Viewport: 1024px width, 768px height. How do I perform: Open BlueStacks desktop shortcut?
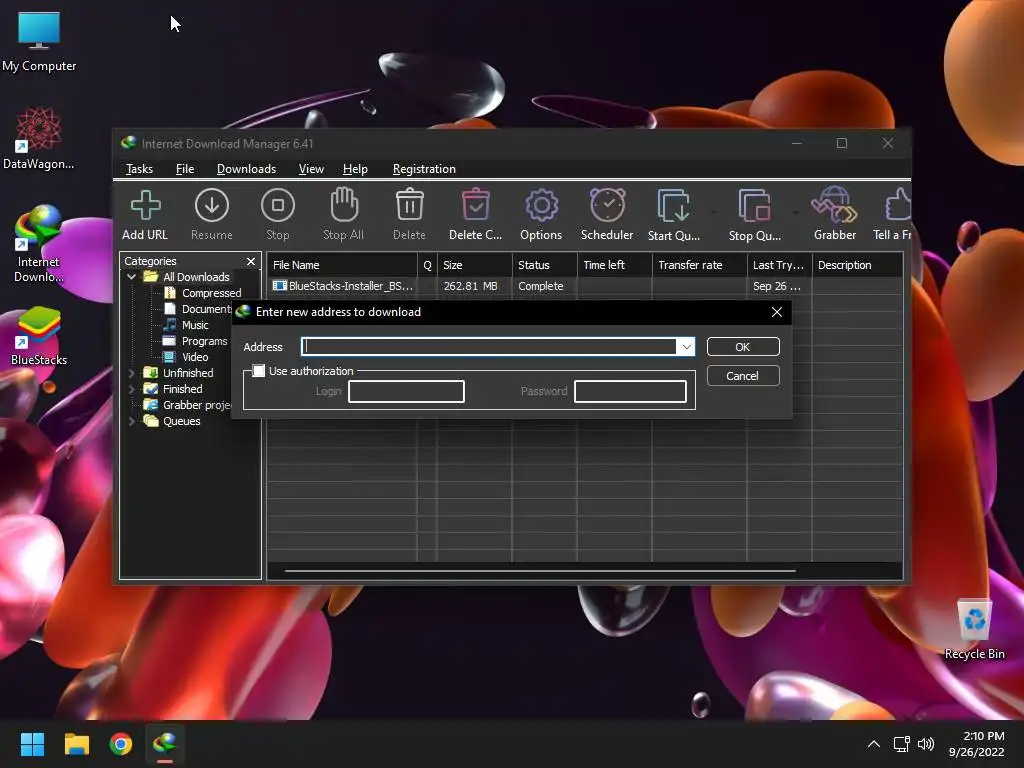(x=39, y=336)
